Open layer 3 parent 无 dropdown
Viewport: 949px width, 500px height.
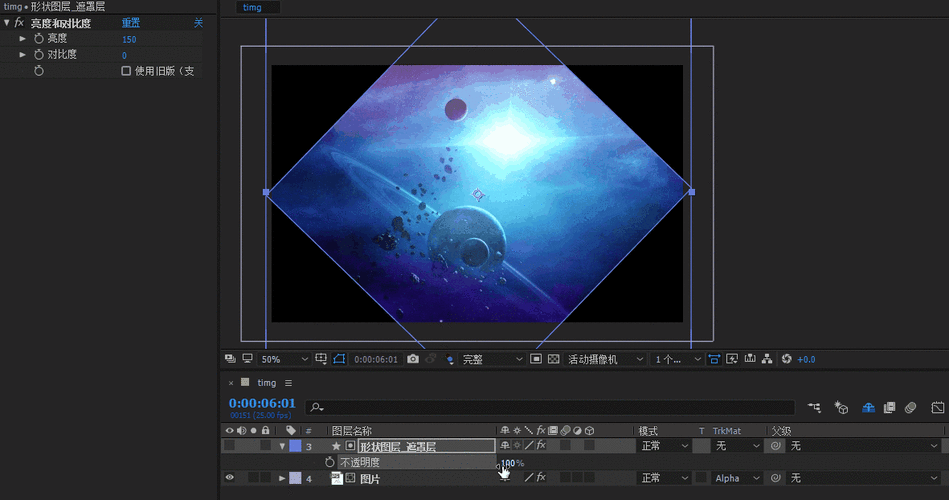point(862,446)
